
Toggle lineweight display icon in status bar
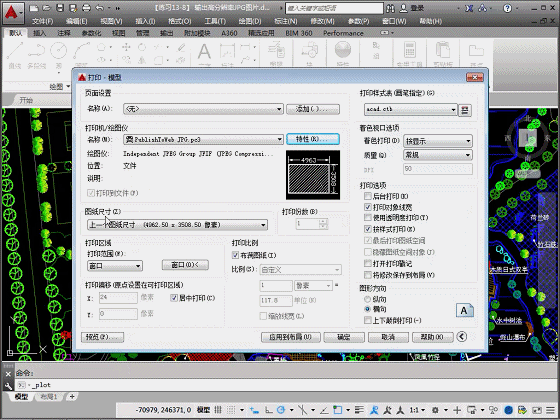click(x=360, y=410)
